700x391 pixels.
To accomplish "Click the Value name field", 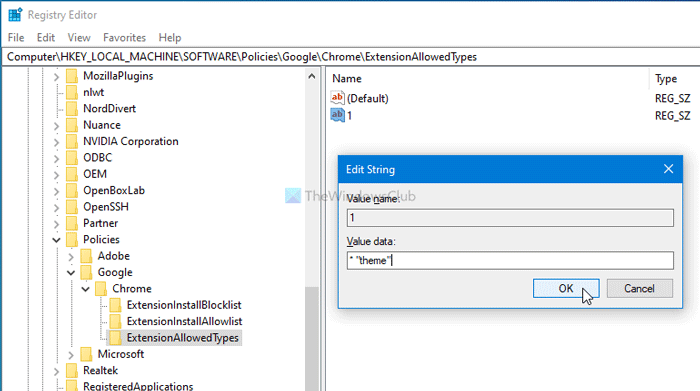I will point(510,218).
